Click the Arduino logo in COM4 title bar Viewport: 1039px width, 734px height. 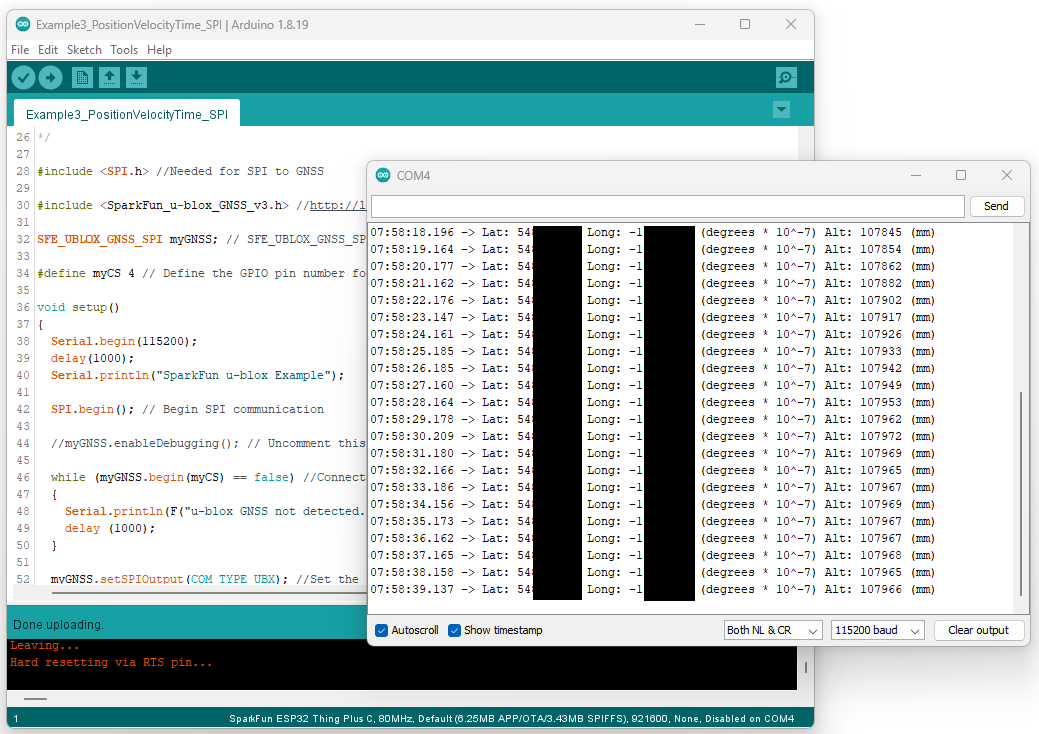coord(383,175)
